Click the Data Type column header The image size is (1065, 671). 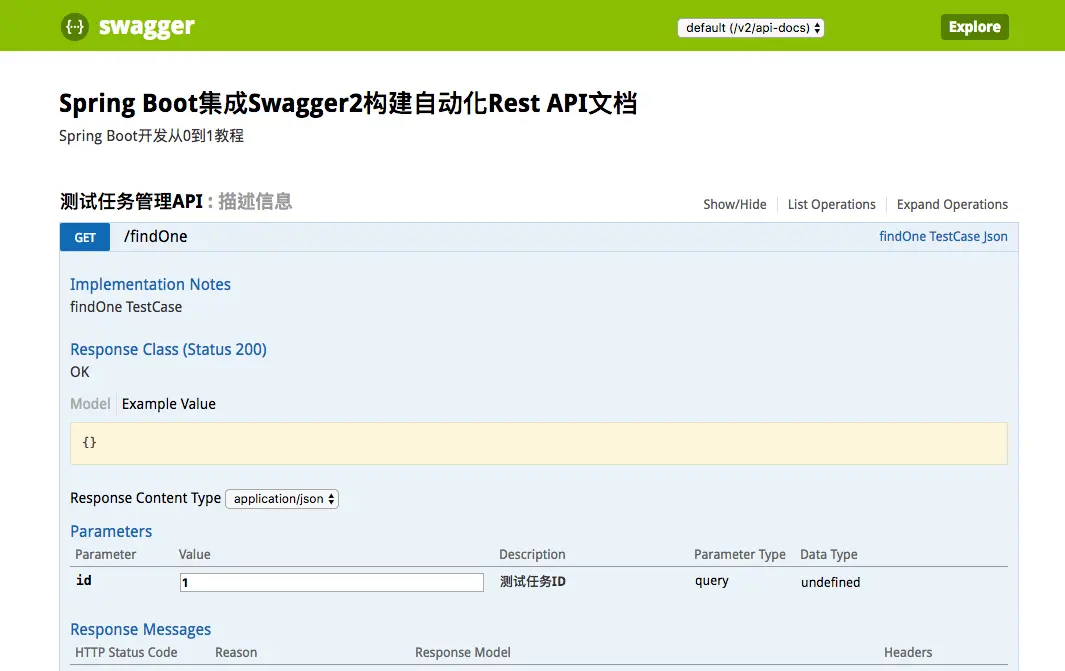(829, 554)
